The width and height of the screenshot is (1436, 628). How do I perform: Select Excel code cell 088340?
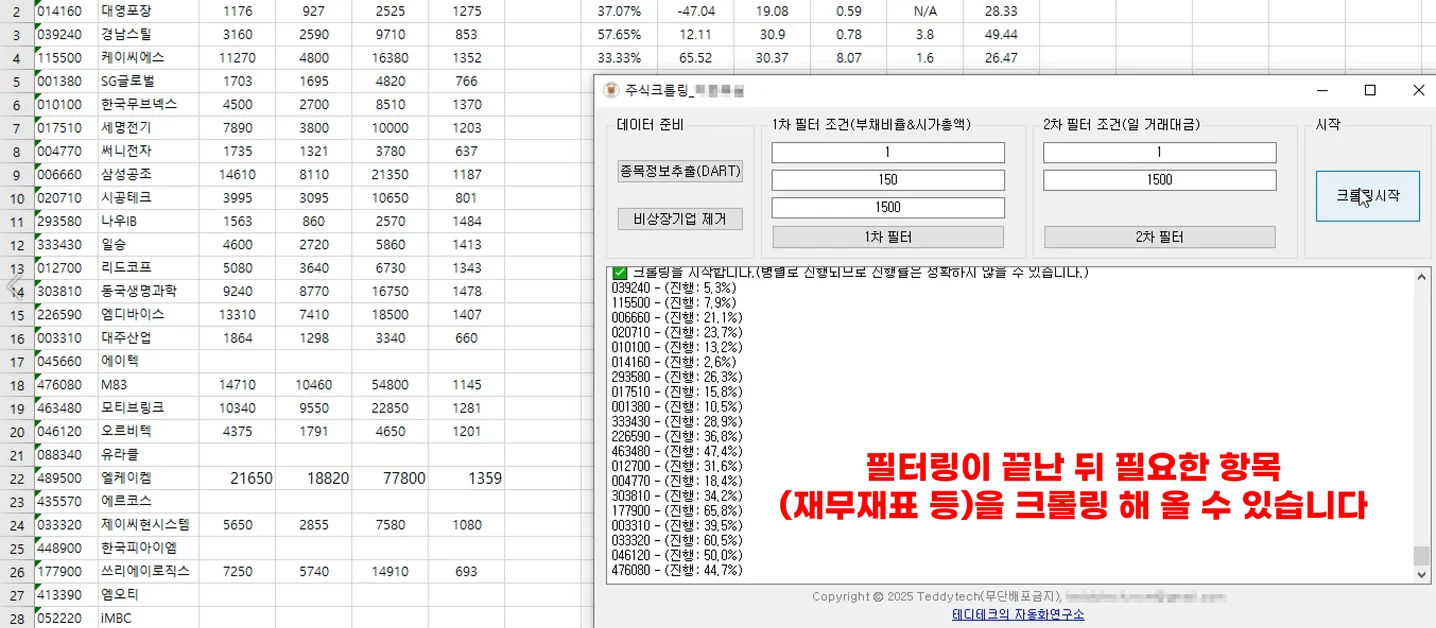point(66,455)
